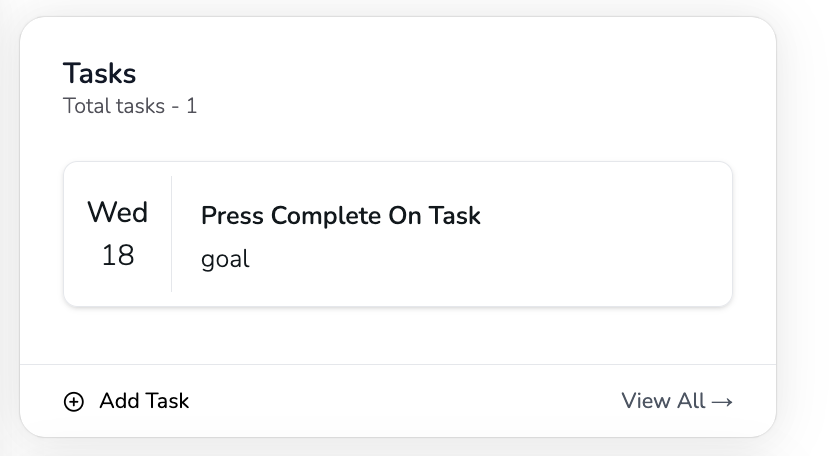
Task: Click the "Add Task" text label
Action: (x=144, y=401)
